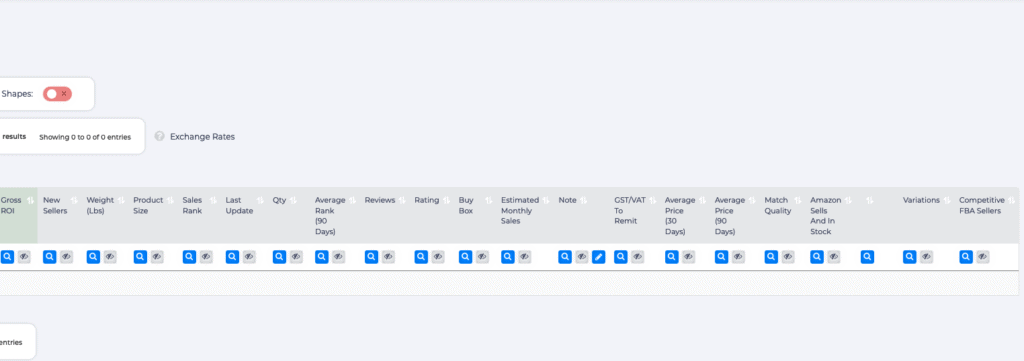Hide the Sales Rank column
Viewport: 1024px width, 361px height.
coord(206,257)
